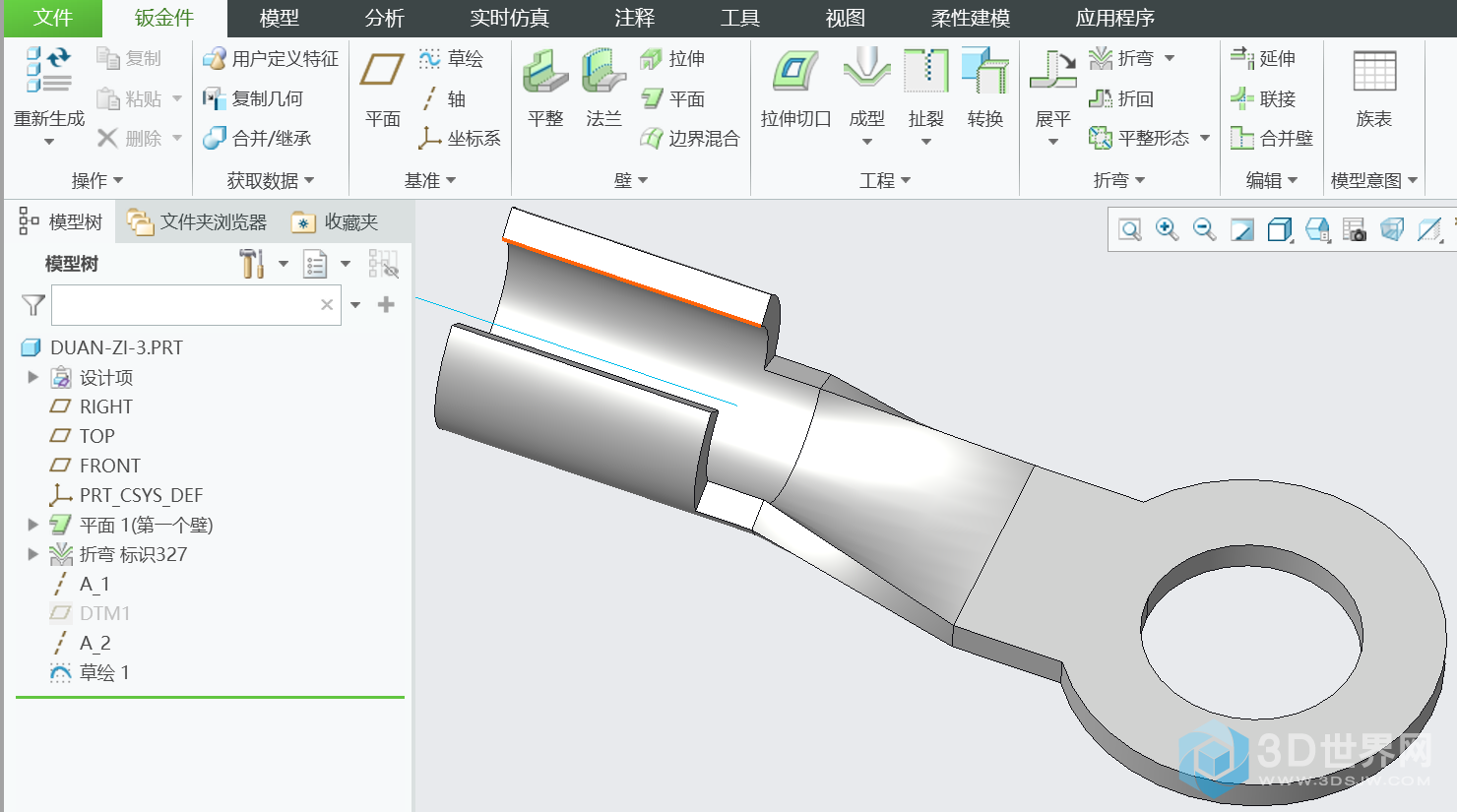Click the 扯裂 (rip) tool icon

click(x=926, y=71)
